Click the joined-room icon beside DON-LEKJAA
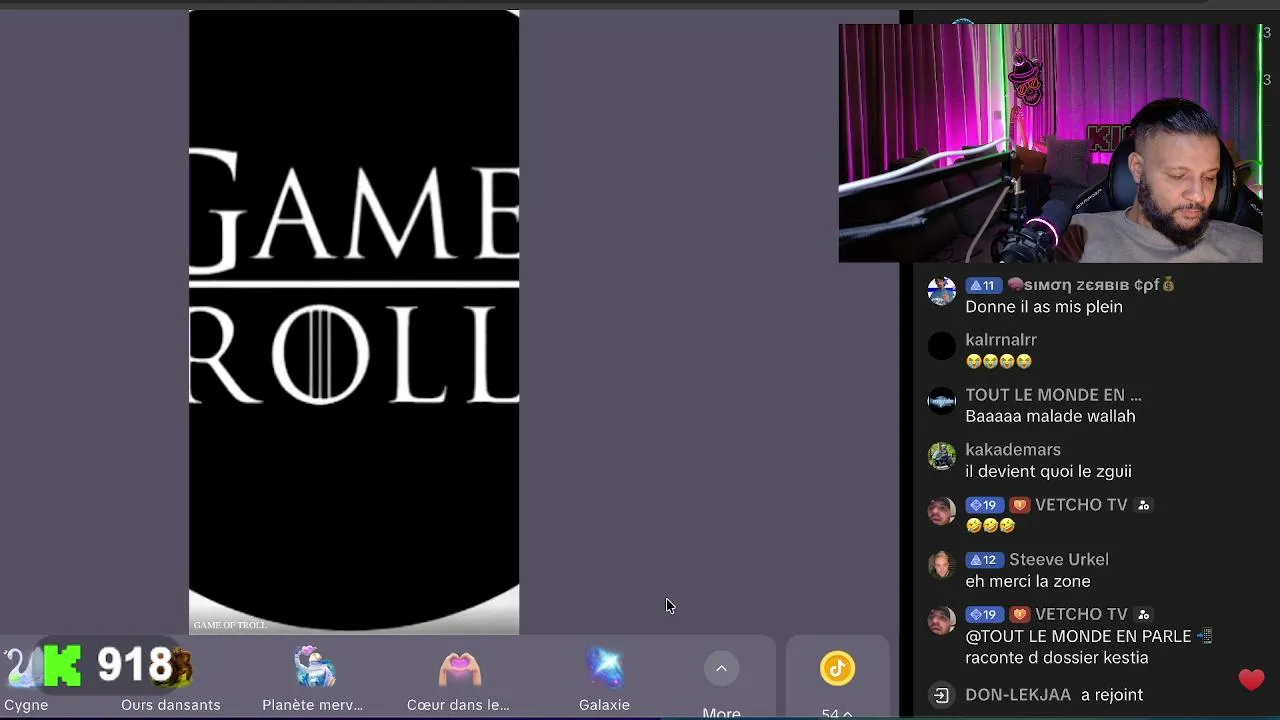Viewport: 1280px width, 720px height. coord(941,695)
